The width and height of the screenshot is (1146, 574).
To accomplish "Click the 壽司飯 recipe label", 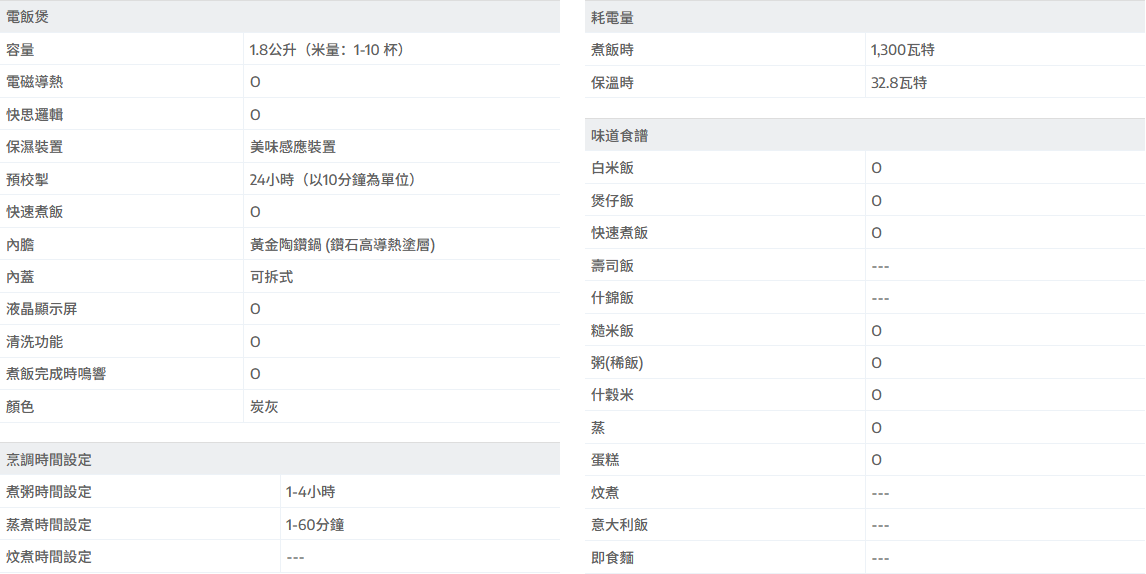I will coord(612,266).
